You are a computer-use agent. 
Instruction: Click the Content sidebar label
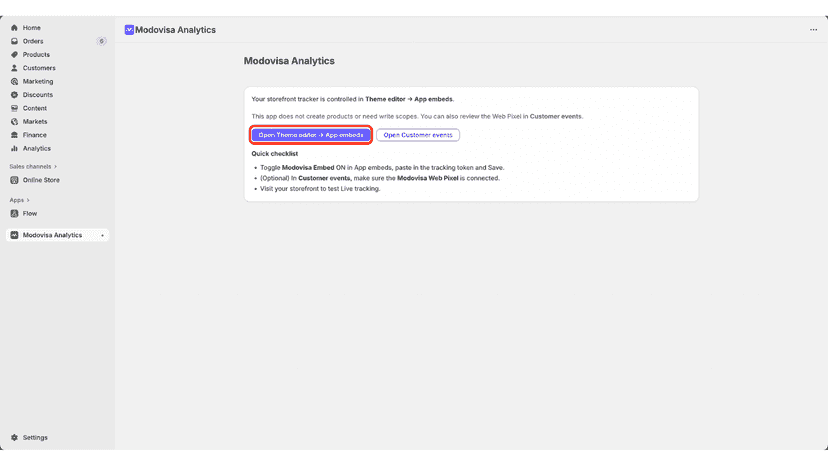pos(34,108)
